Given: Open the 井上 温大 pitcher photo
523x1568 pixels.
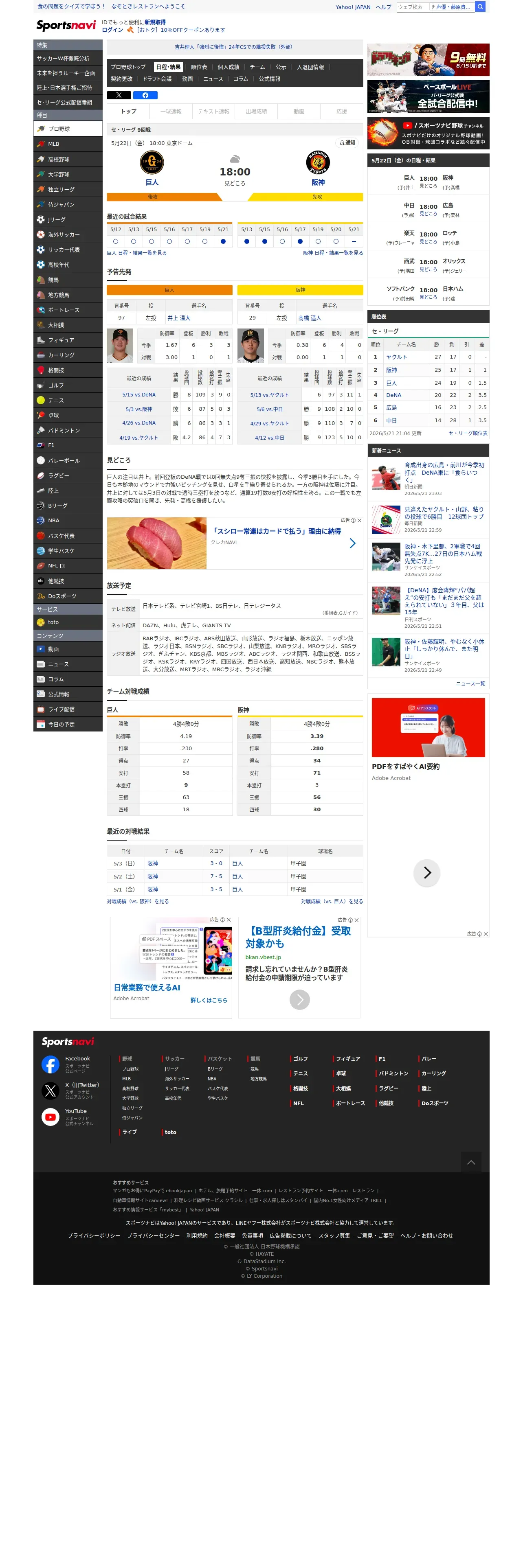Looking at the screenshot, I should click(120, 346).
